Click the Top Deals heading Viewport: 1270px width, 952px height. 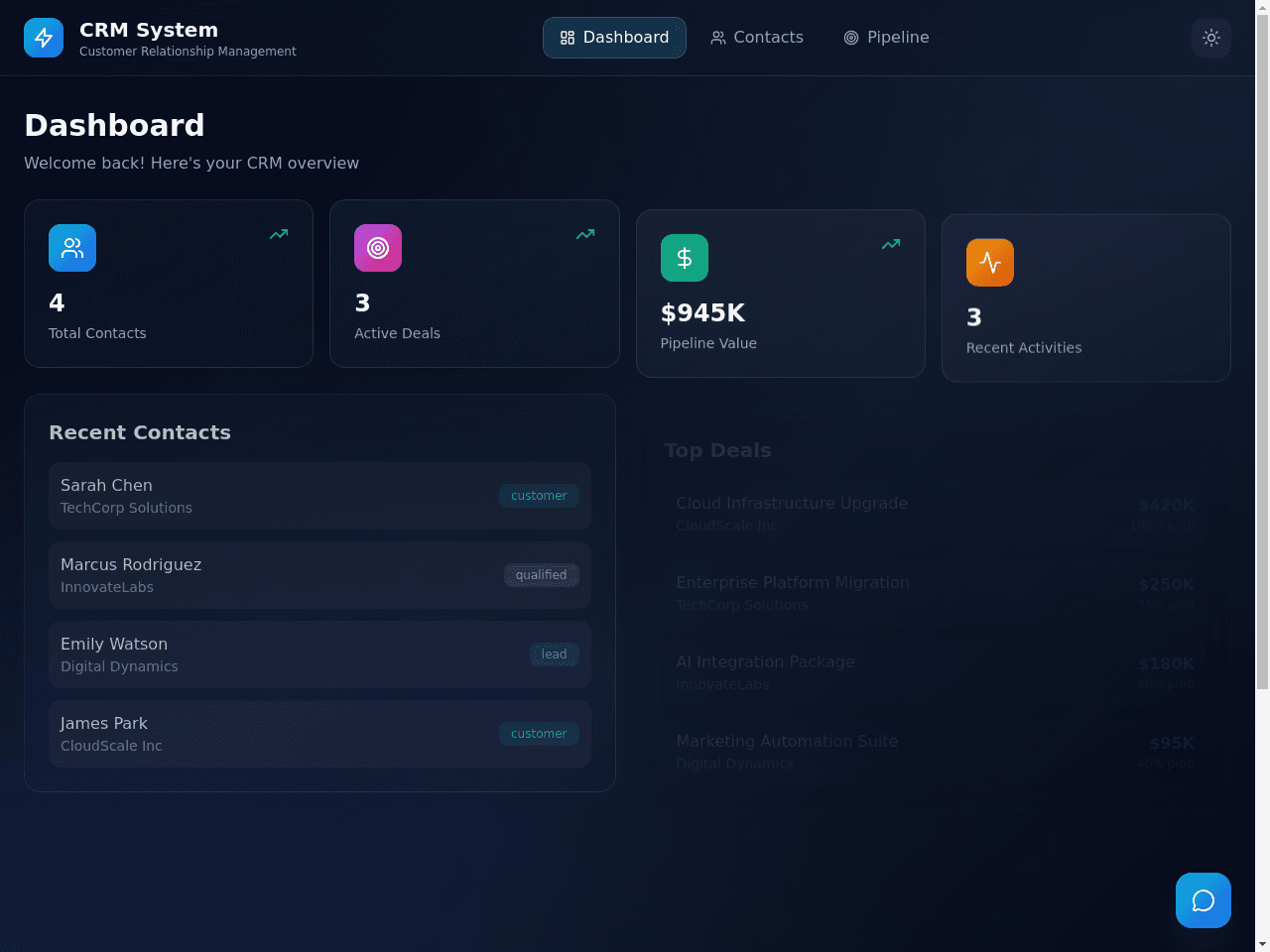click(717, 450)
